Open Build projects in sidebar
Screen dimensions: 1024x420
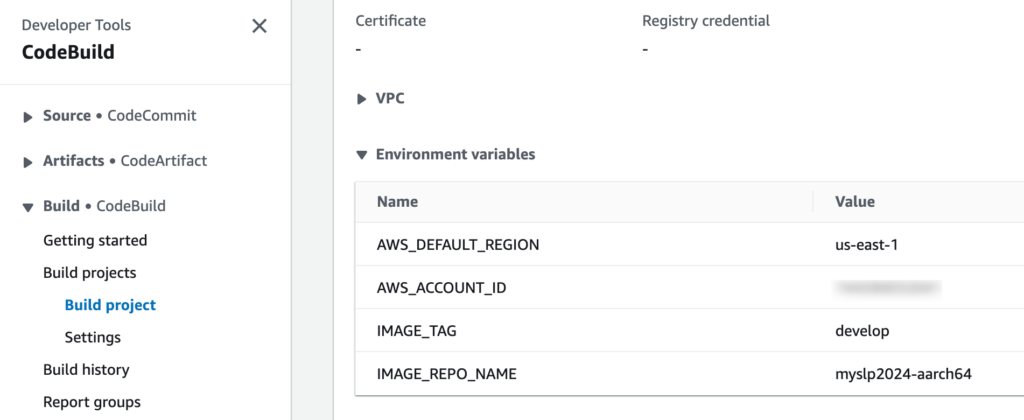click(90, 272)
